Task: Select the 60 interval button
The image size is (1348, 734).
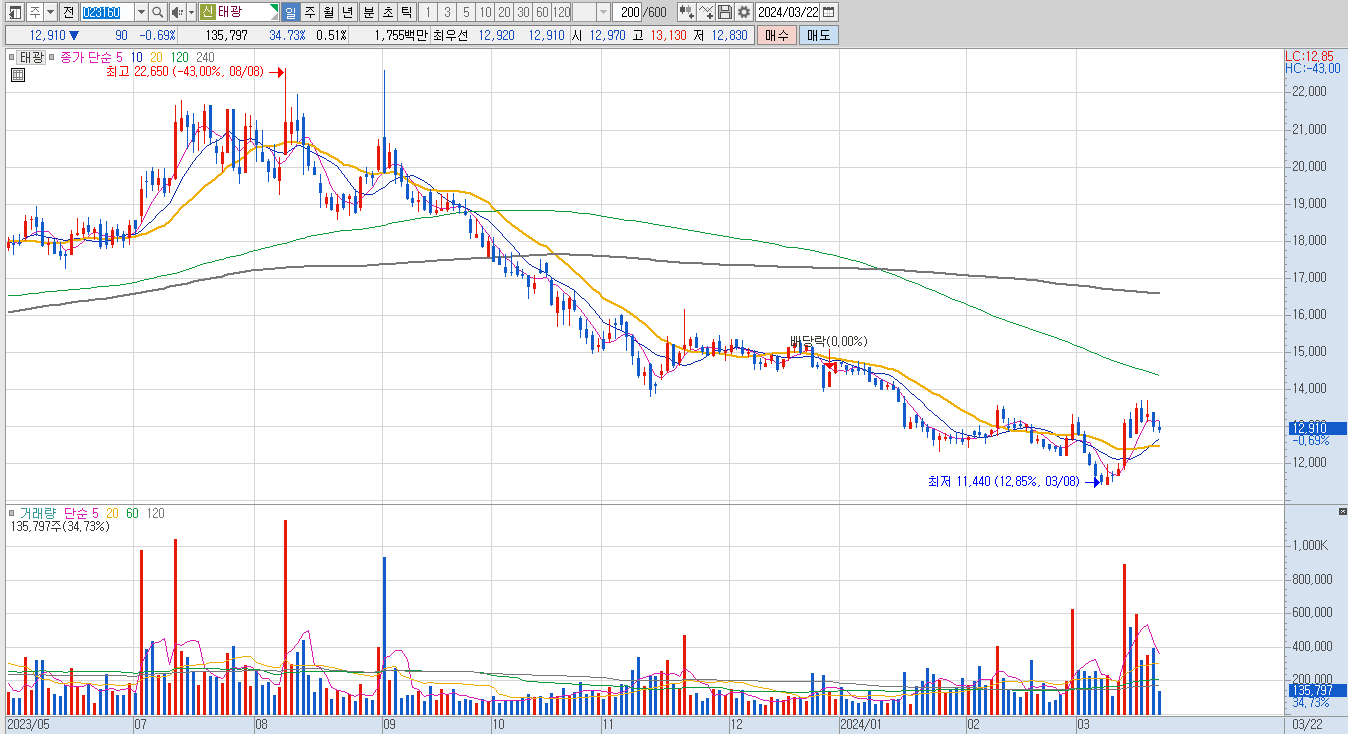Action: click(x=542, y=12)
